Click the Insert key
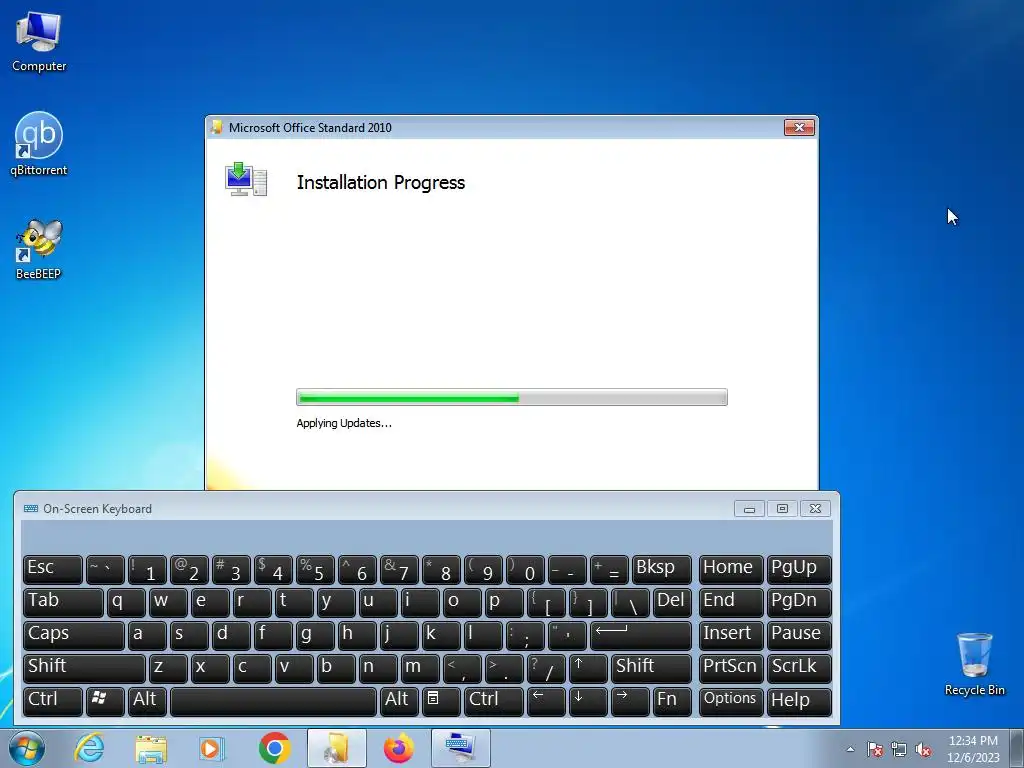Image resolution: width=1024 pixels, height=768 pixels. pos(731,635)
